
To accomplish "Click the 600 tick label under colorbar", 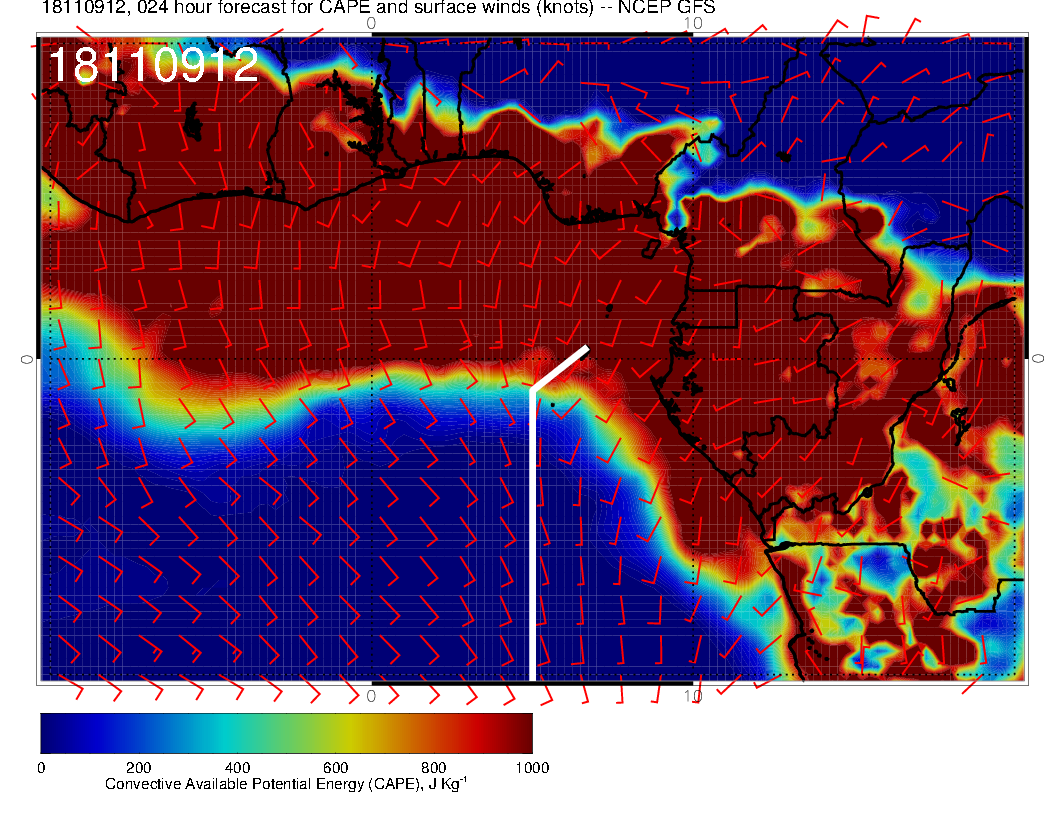I will pos(335,768).
